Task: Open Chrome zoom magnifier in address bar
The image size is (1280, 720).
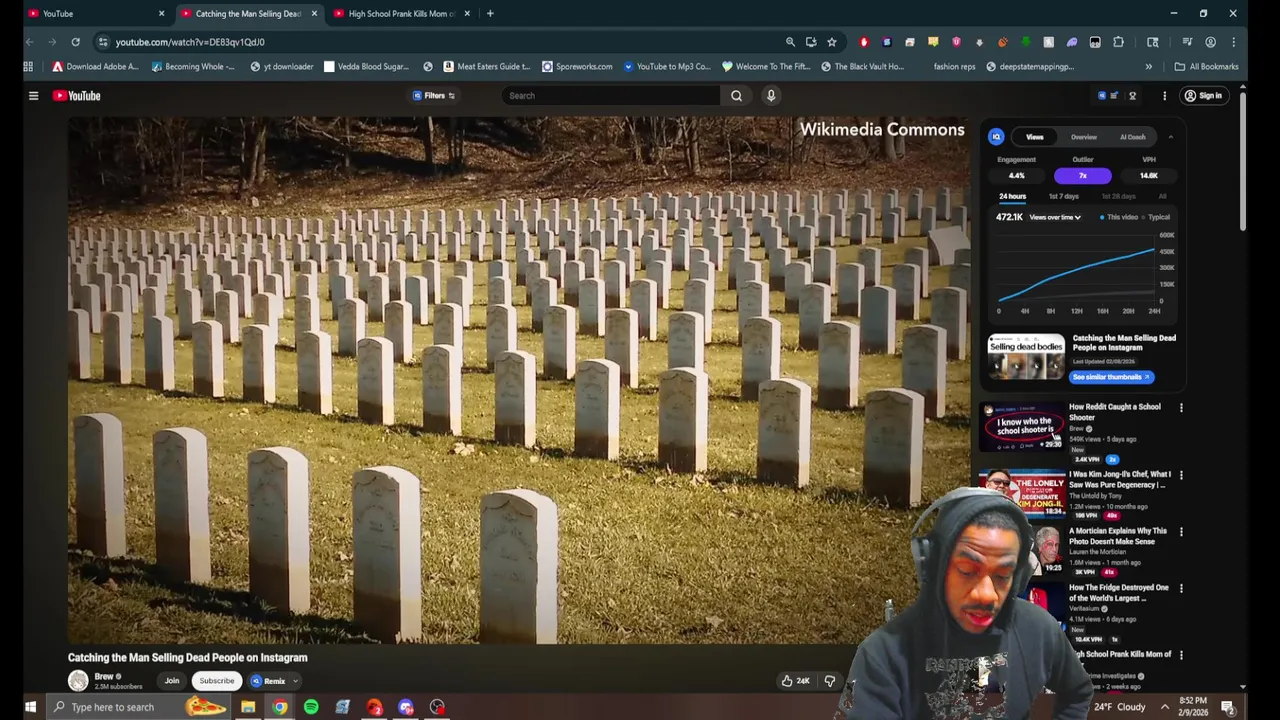Action: [x=790, y=42]
